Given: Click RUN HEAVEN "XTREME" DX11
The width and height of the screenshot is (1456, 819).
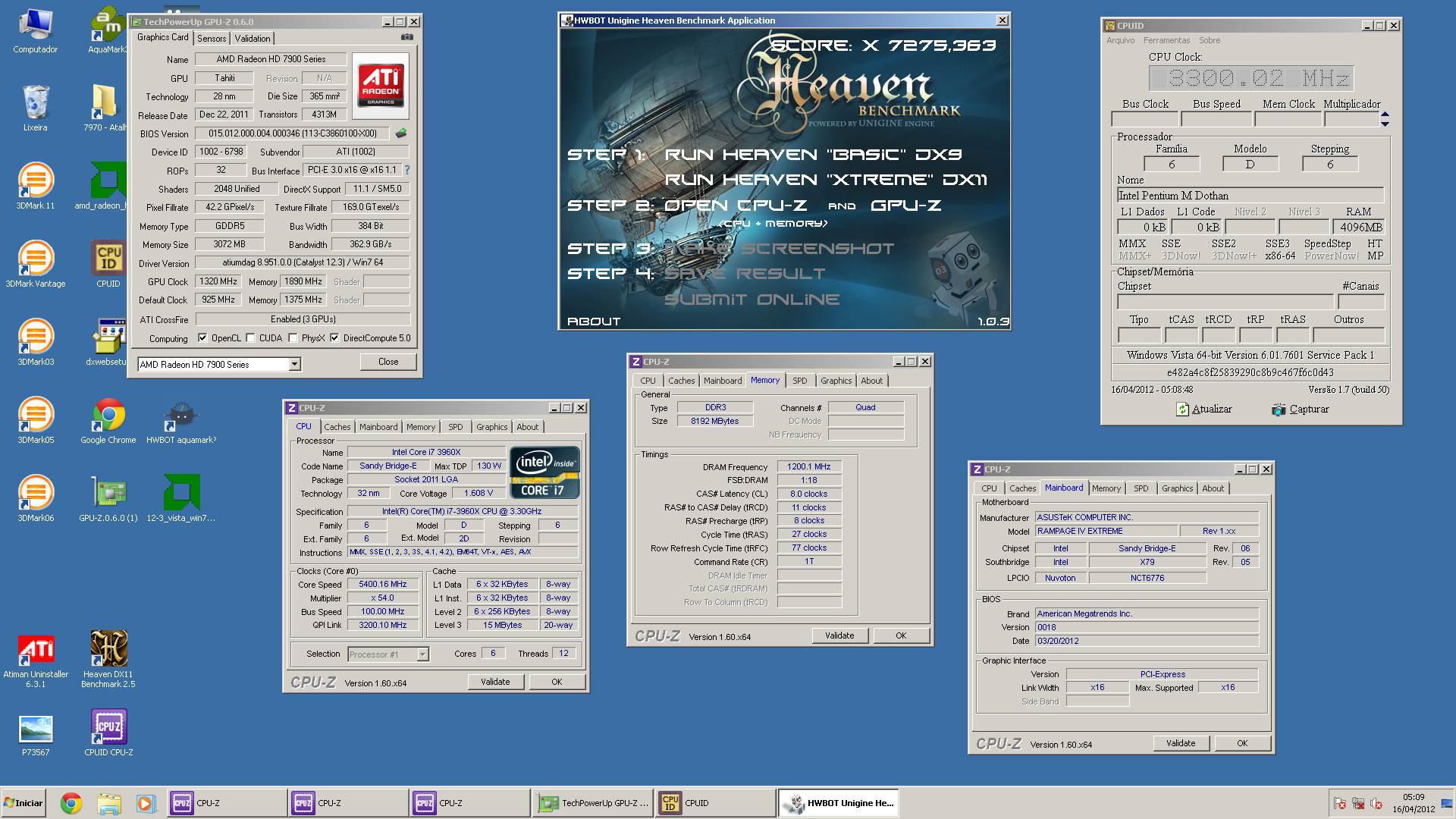Looking at the screenshot, I should click(826, 180).
